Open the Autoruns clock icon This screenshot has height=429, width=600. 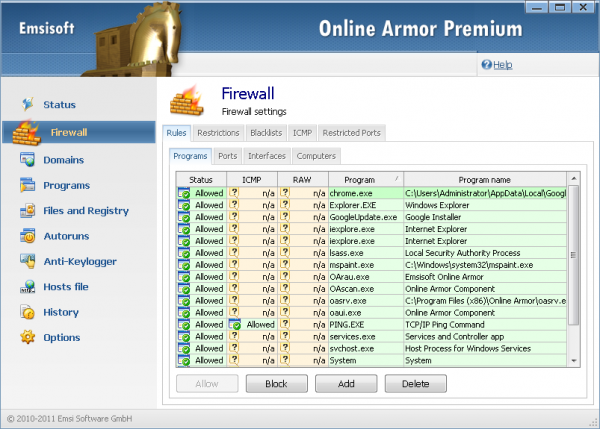[x=28, y=236]
